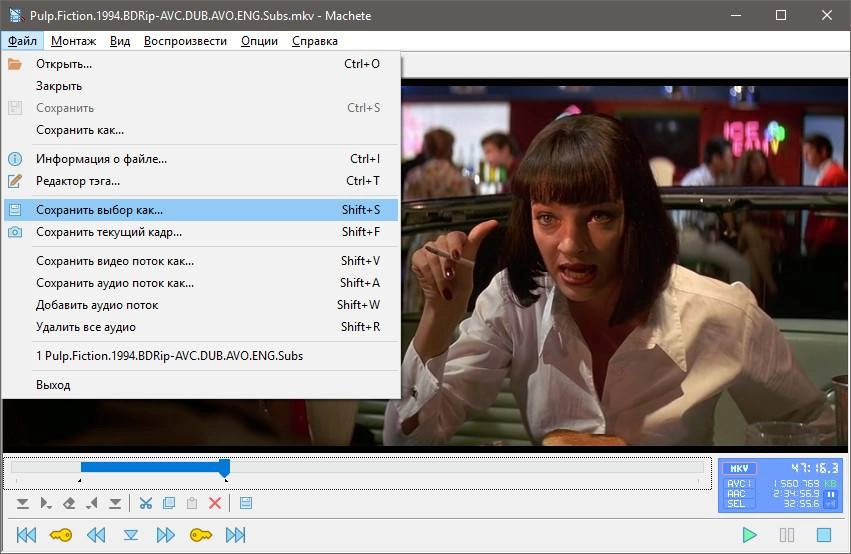Viewport: 851px width, 554px height.
Task: Jump to the beginning of the video
Action: (26, 535)
